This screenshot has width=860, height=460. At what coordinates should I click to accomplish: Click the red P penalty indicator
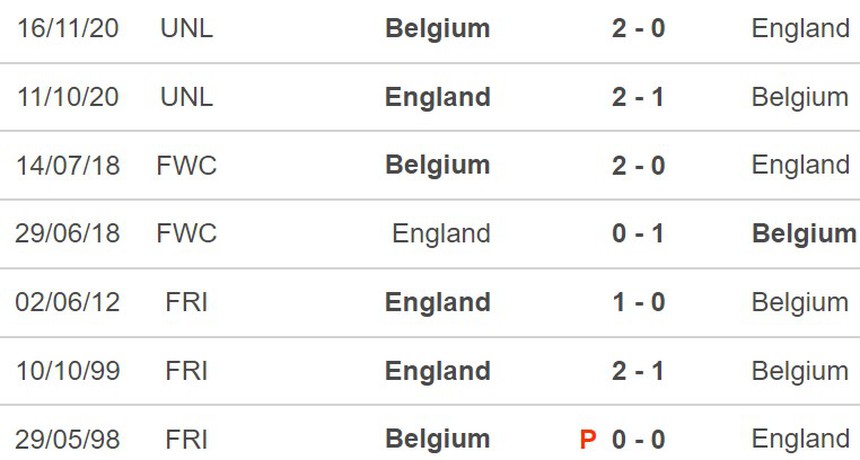(x=588, y=439)
